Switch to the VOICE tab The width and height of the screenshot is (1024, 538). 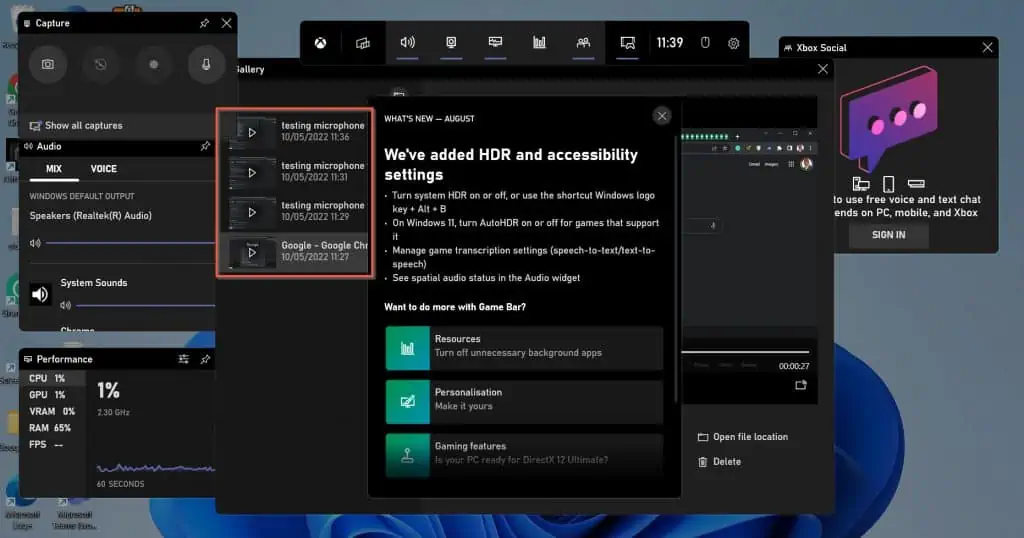point(104,169)
